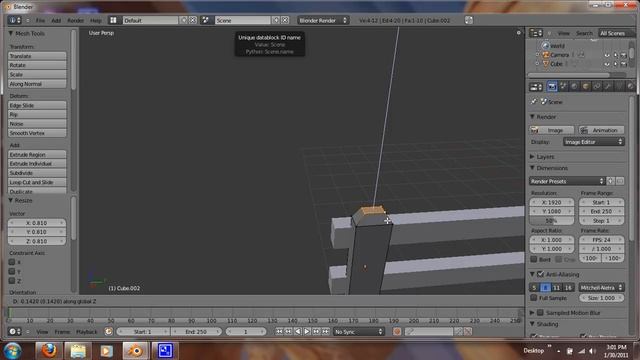Open the timeline Playback menu

(87, 332)
